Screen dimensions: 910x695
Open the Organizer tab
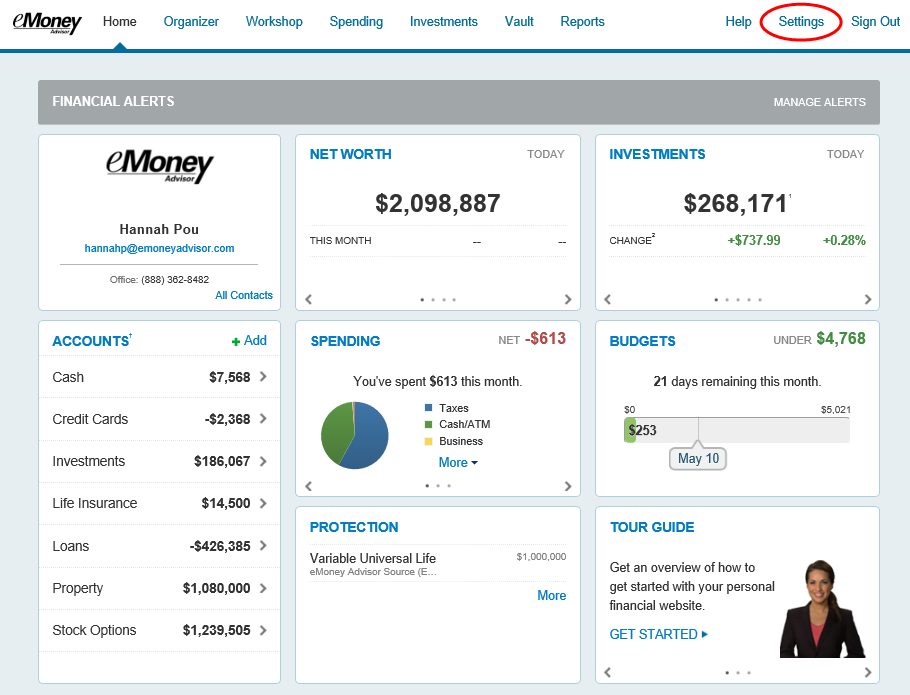coord(191,21)
